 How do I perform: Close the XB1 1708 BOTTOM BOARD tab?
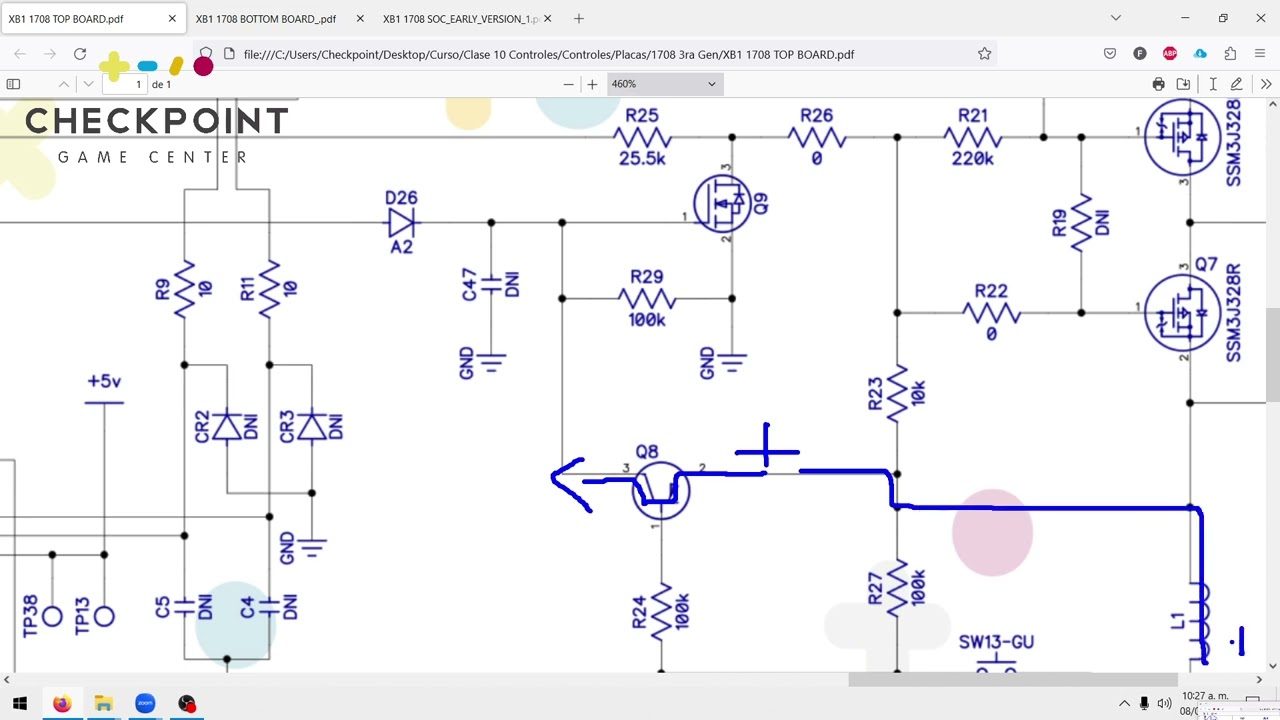[360, 18]
